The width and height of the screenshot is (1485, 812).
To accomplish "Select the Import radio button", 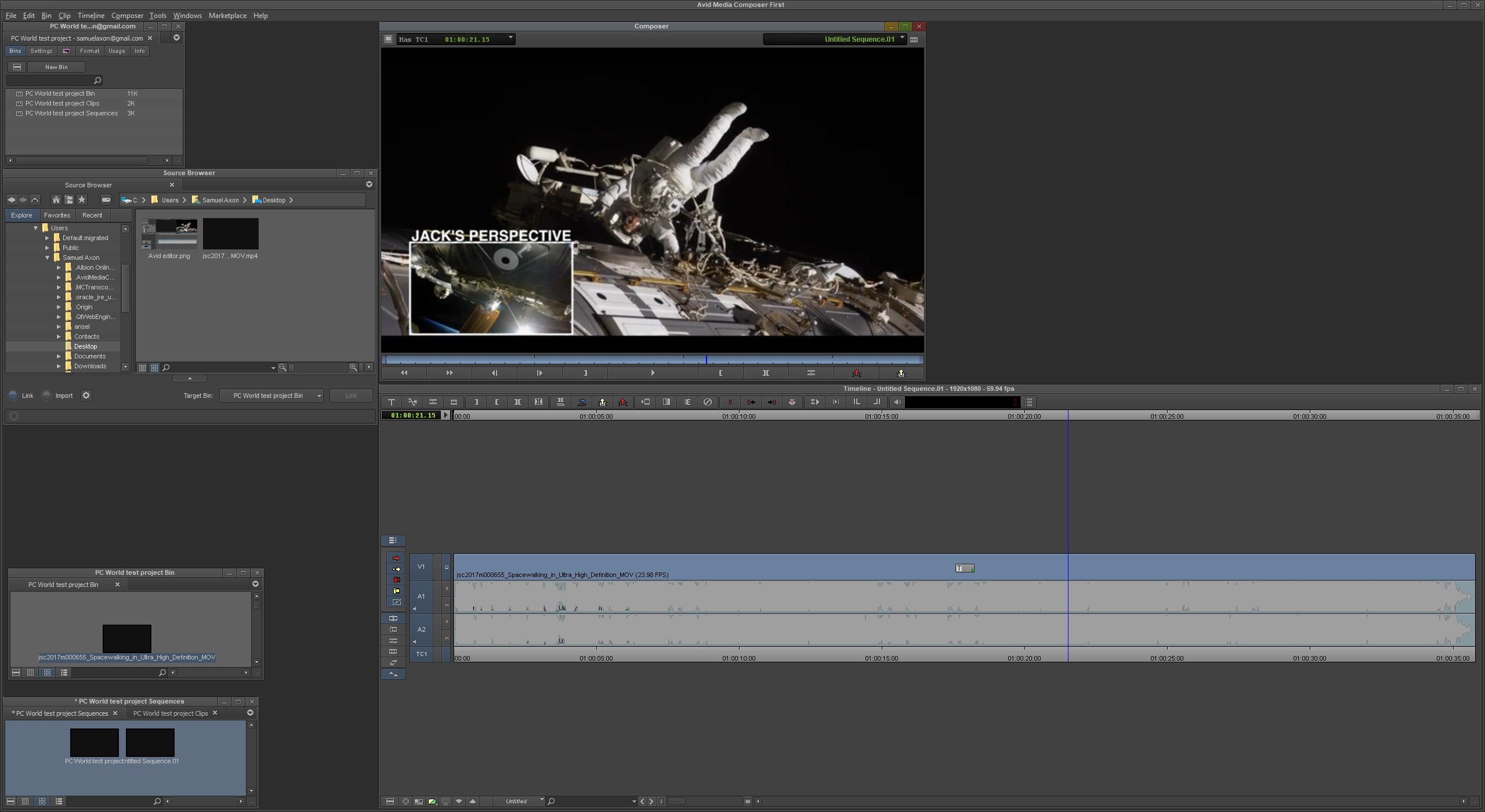I will coord(46,396).
